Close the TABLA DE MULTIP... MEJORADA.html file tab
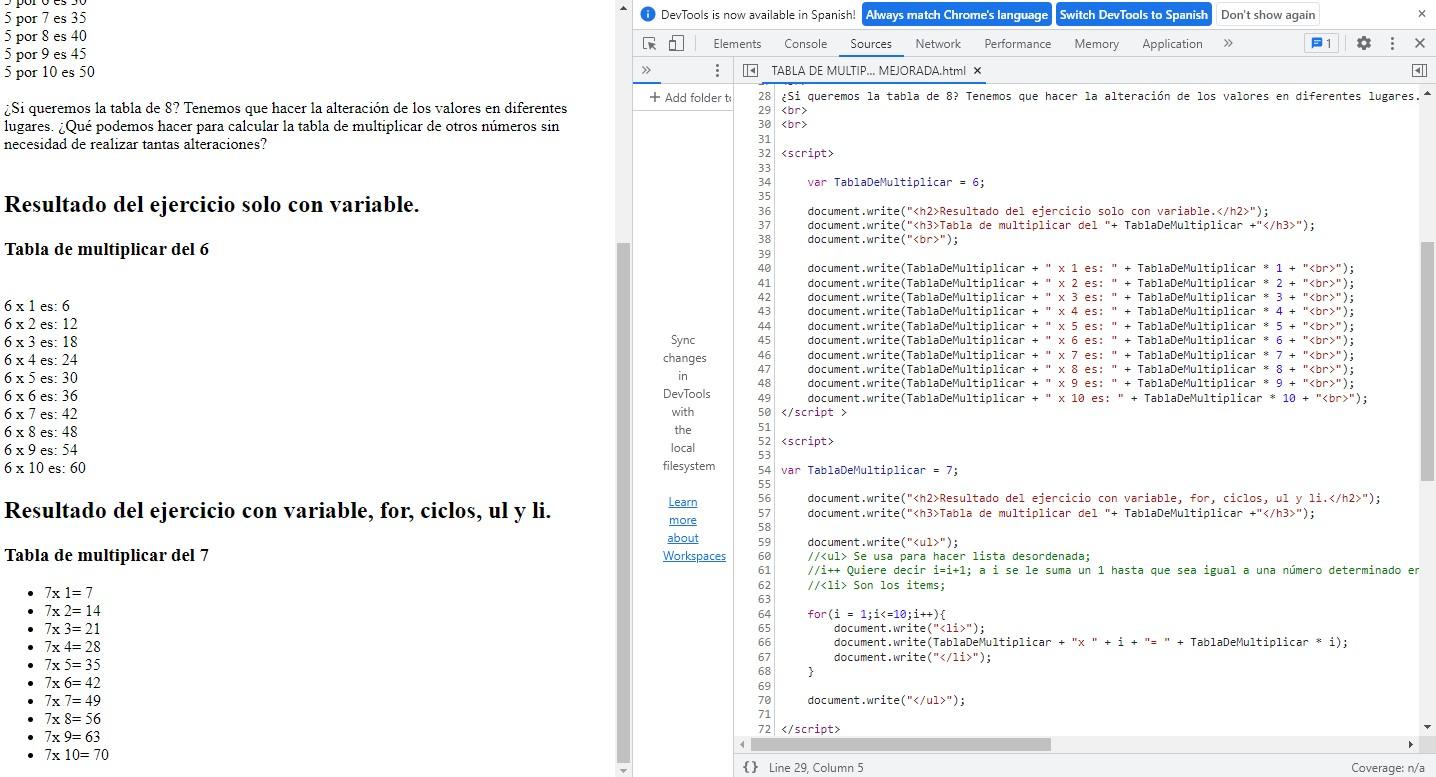Screen dimensions: 1436x777 [x=978, y=71]
